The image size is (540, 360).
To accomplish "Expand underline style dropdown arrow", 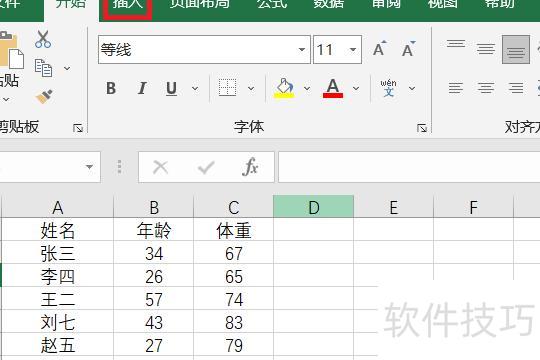I will coord(195,89).
